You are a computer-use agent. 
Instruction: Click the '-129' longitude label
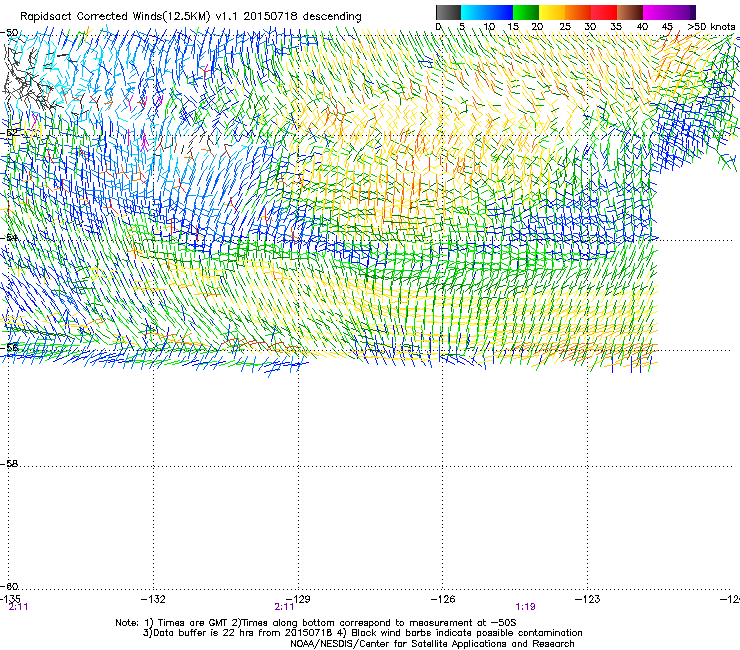click(298, 599)
